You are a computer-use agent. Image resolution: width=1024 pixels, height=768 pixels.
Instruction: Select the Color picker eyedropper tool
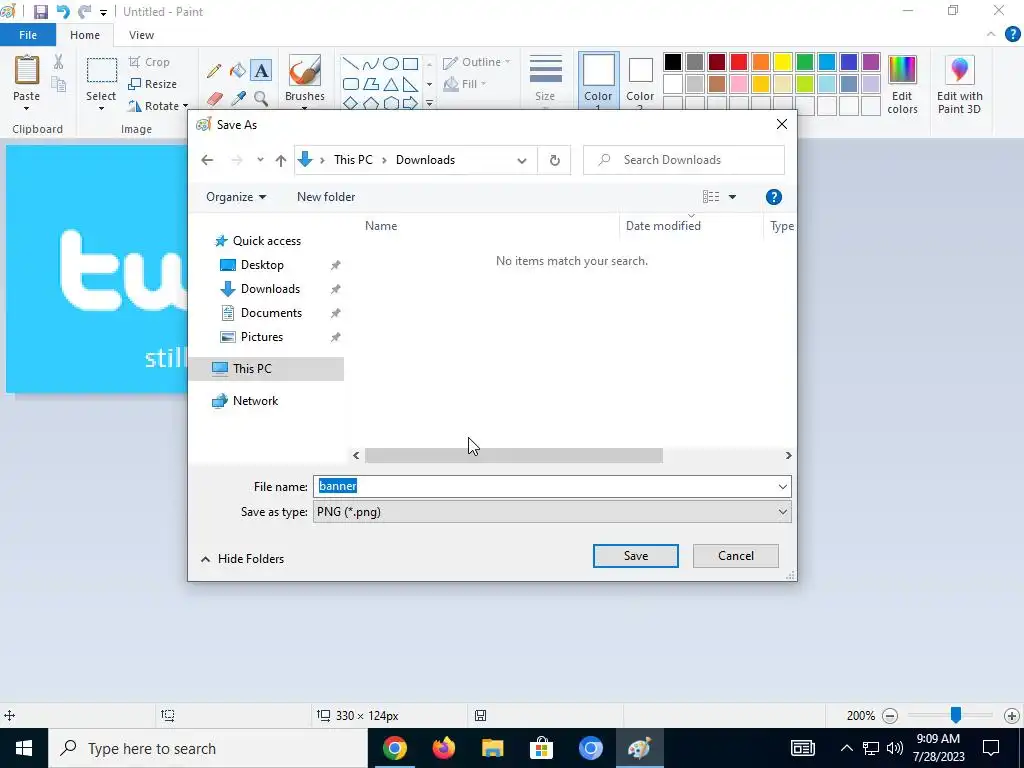(238, 99)
